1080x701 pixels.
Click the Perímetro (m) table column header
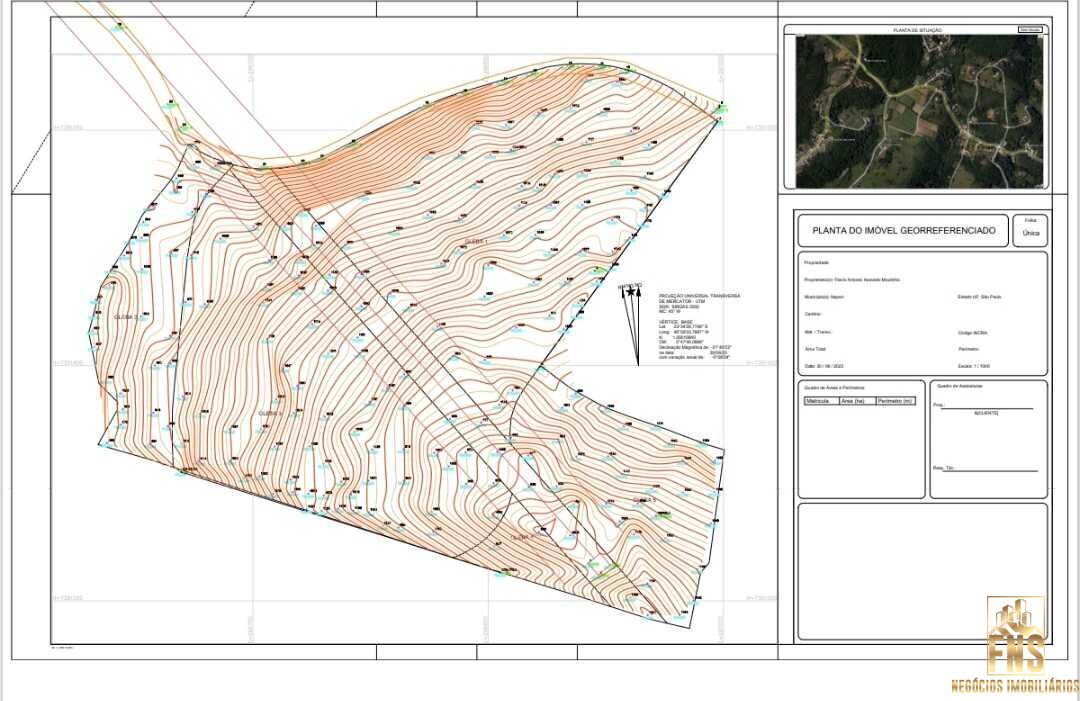pyautogui.click(x=896, y=401)
